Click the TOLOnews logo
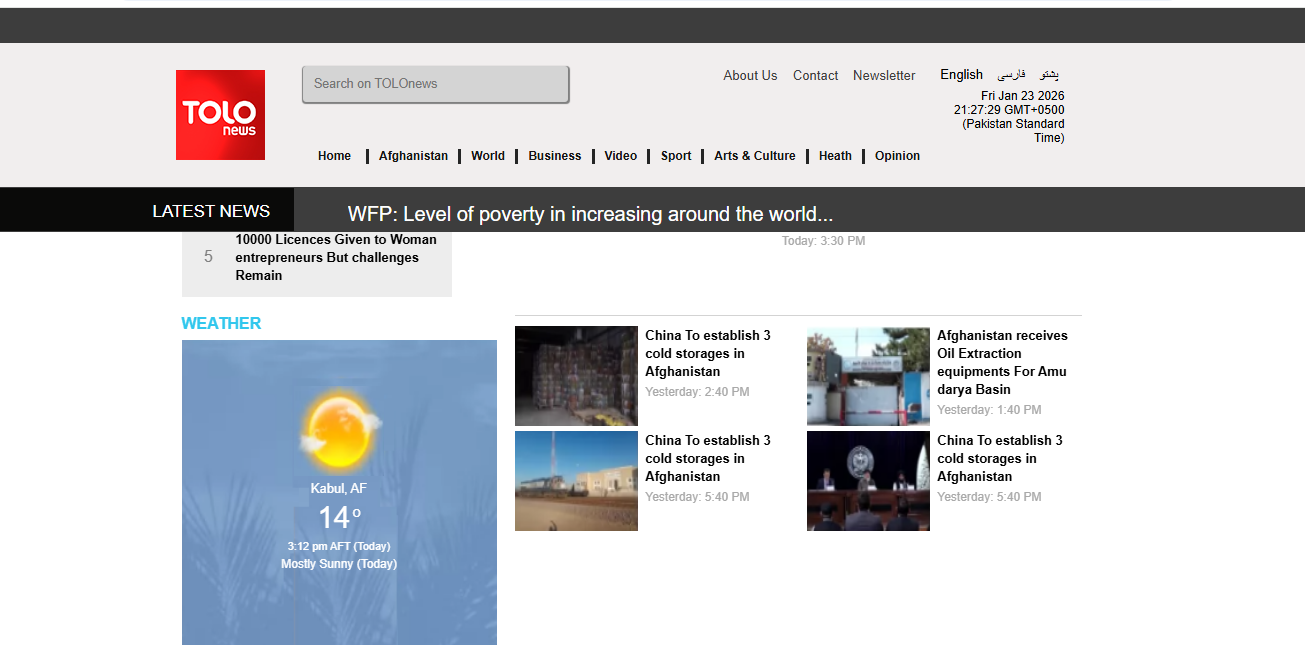1305x645 pixels. click(220, 115)
